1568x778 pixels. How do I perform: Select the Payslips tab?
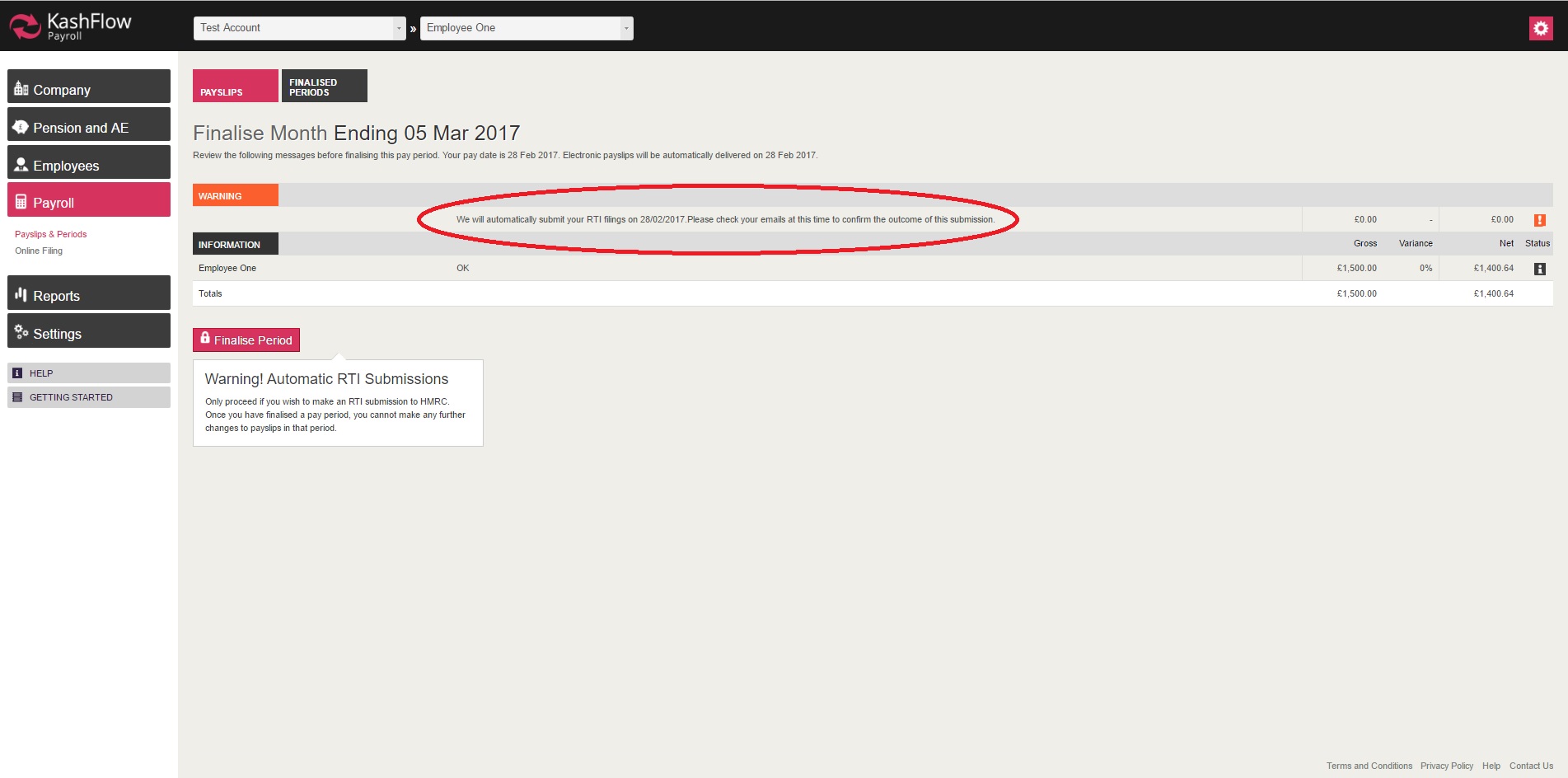[235, 87]
